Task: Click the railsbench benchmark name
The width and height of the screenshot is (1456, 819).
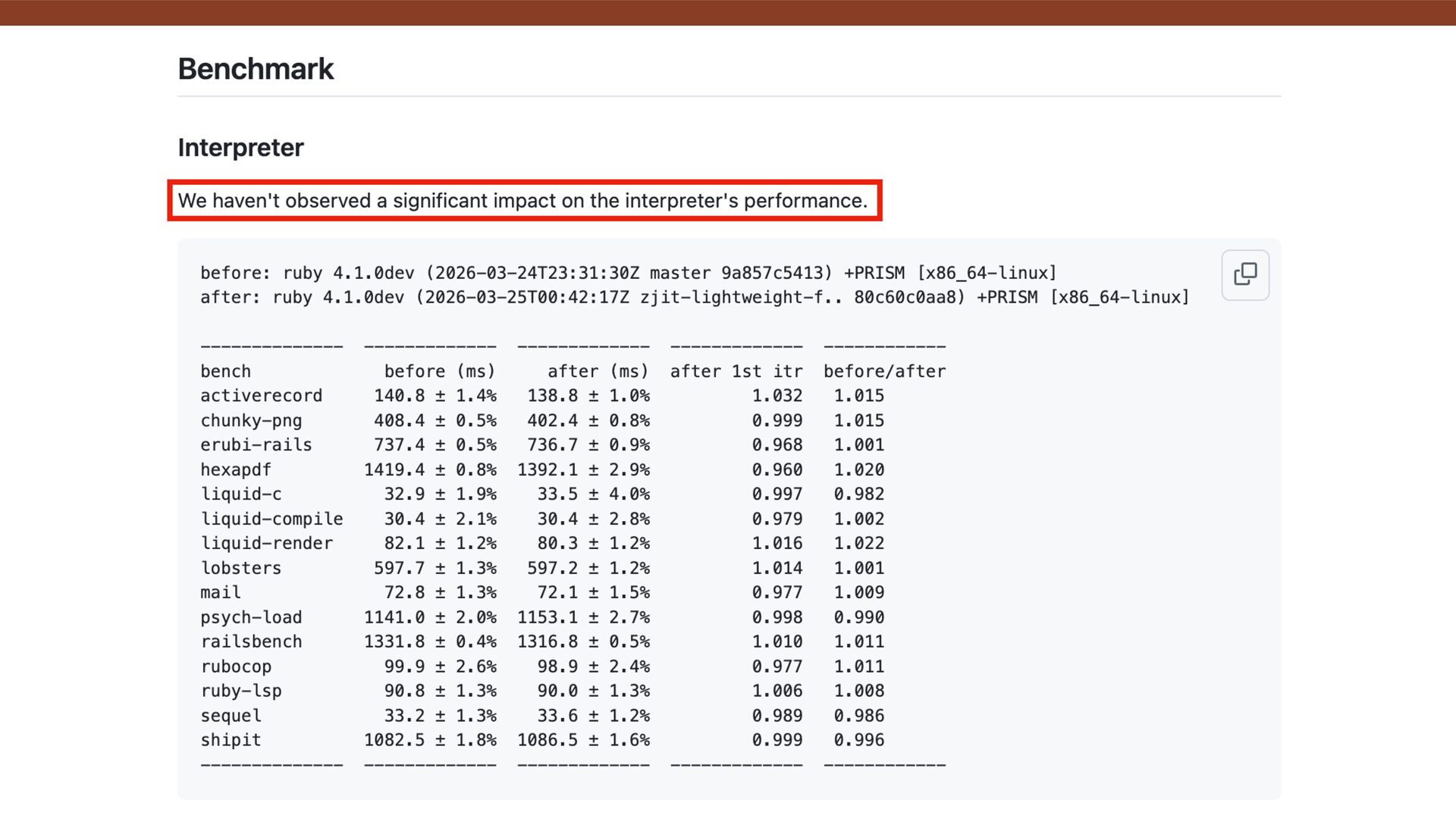Action: tap(251, 642)
